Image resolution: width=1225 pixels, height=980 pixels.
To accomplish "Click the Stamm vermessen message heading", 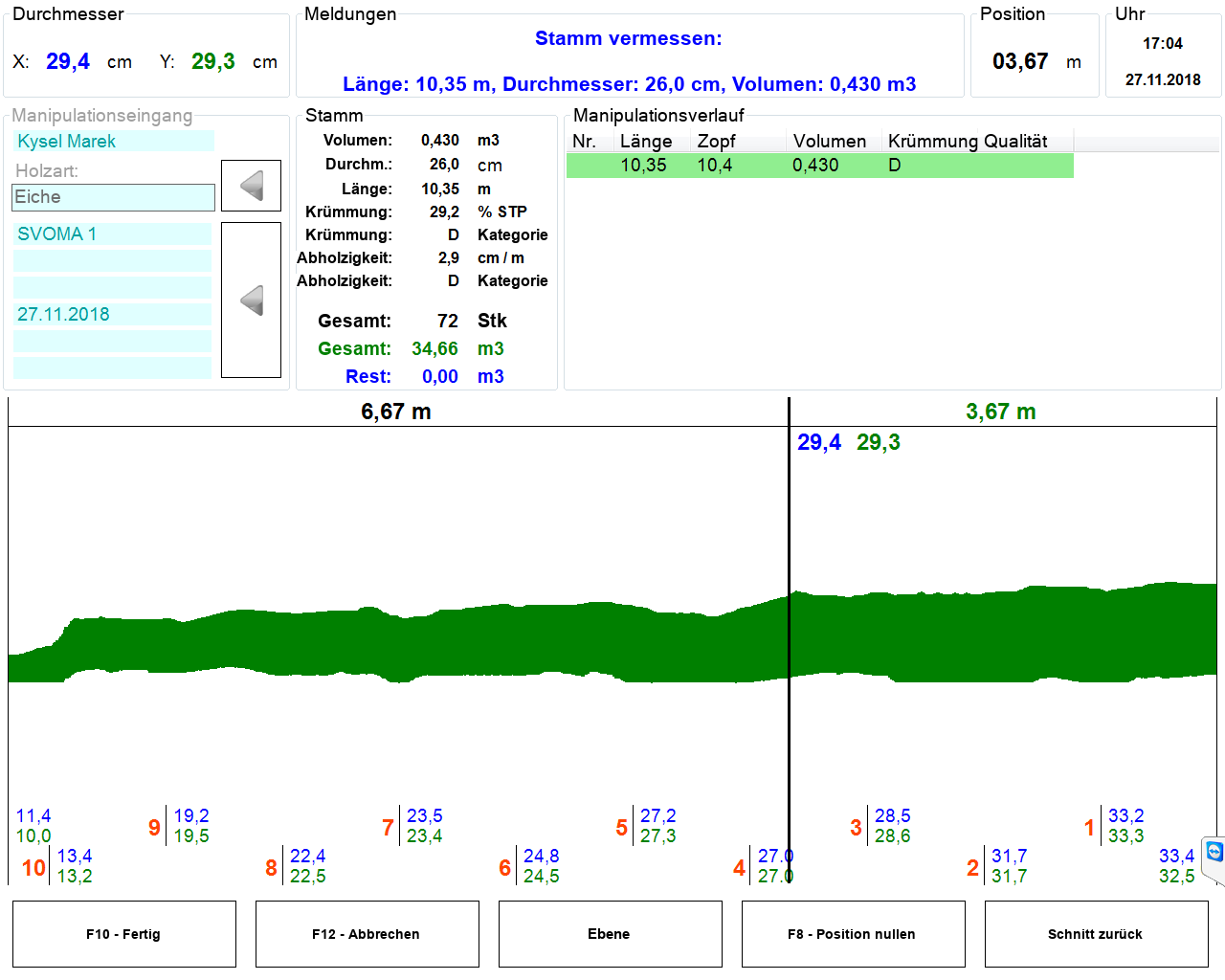I will pyautogui.click(x=629, y=38).
